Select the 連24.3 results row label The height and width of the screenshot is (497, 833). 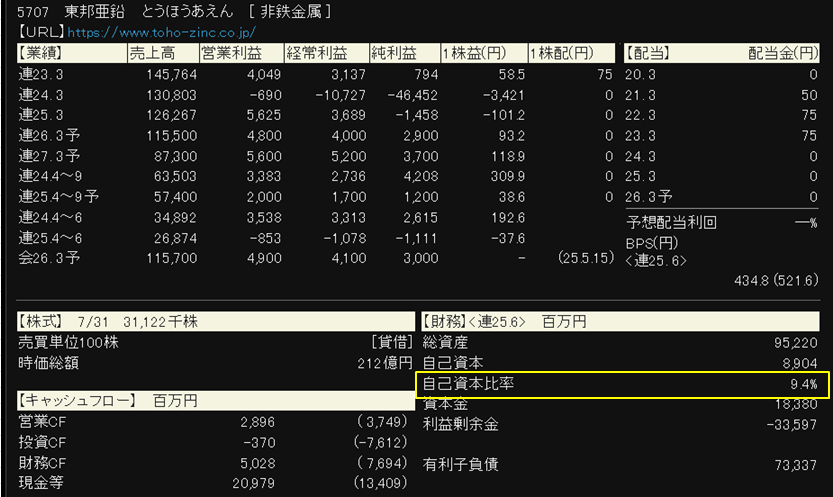[x=40, y=95]
